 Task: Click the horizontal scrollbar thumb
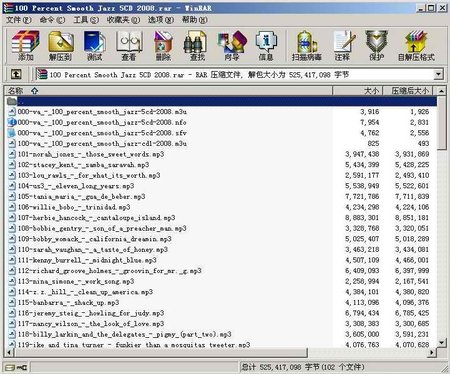tap(161, 352)
